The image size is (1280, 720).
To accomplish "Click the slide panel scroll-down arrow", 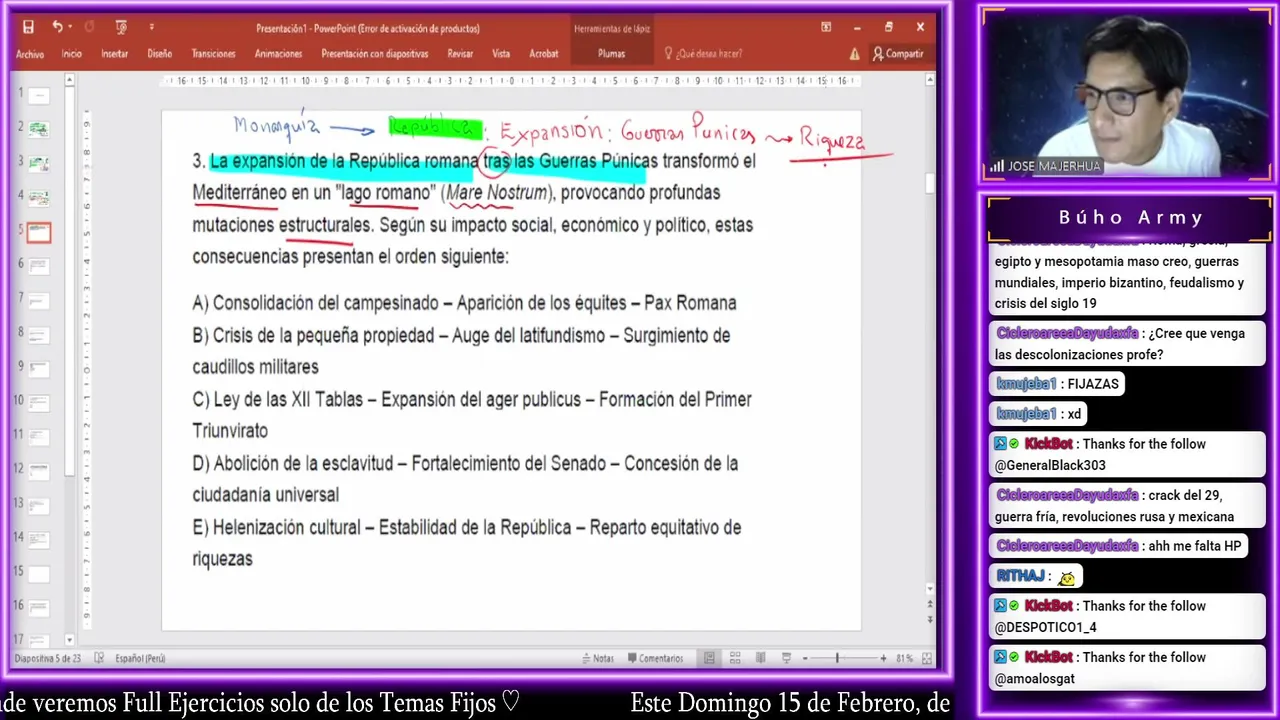I will (x=69, y=640).
